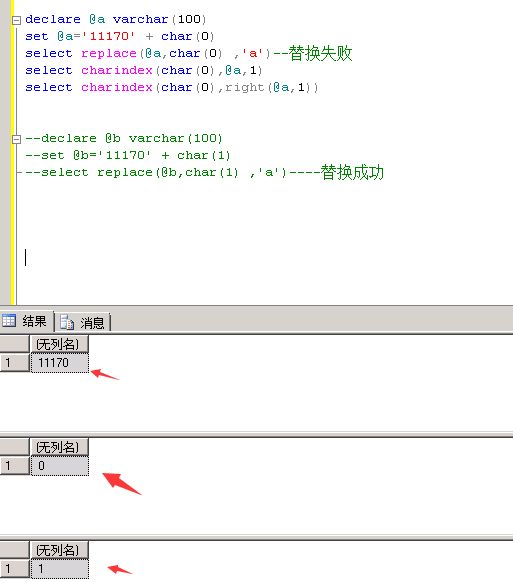The image size is (513, 583).
Task: Select row 1 header of first grid
Action: [14, 363]
